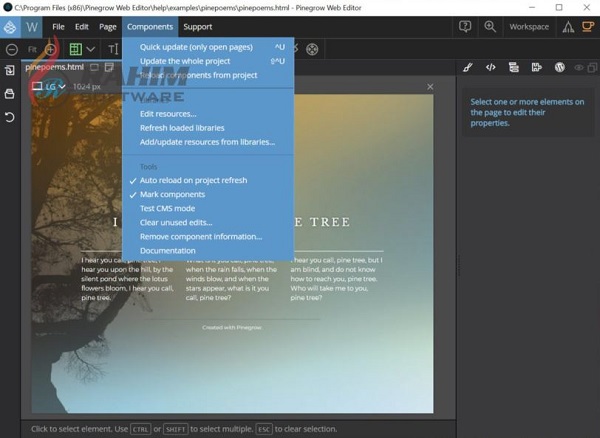The height and width of the screenshot is (438, 600).
Task: Open the Page menu
Action: (108, 27)
